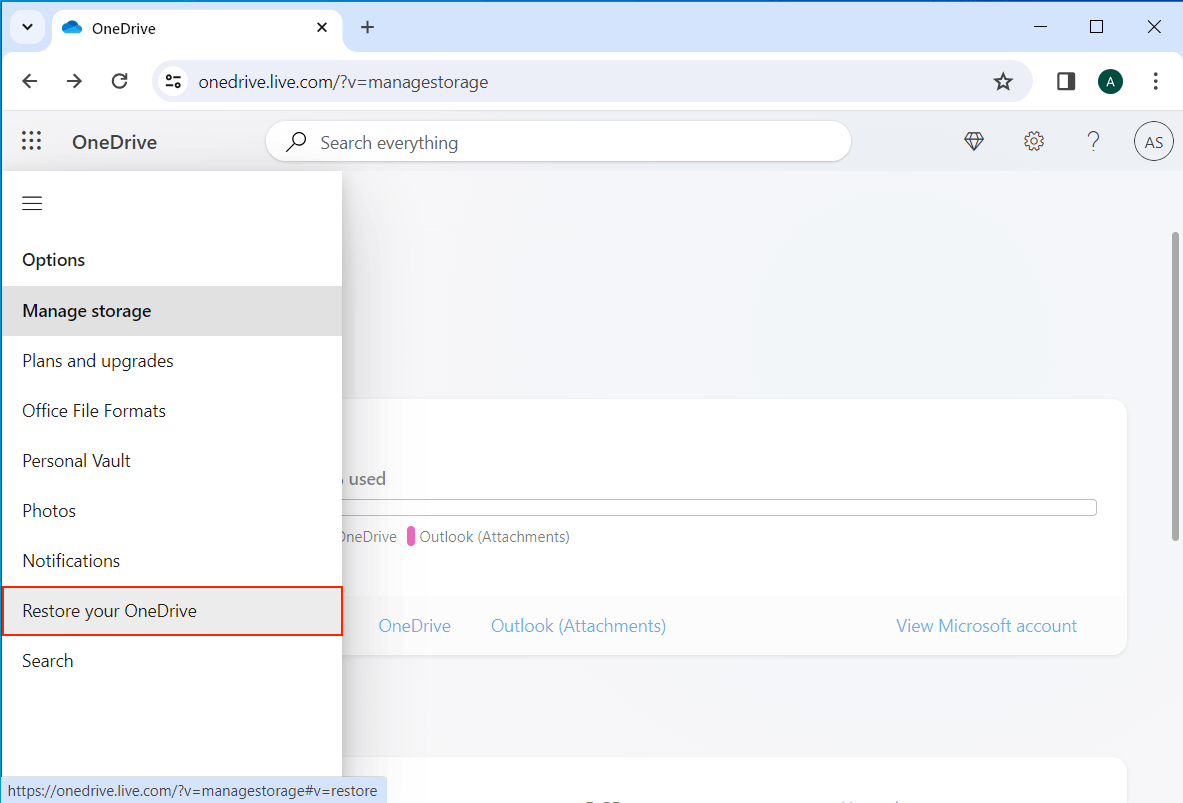Expand the tab search dropdown

pyautogui.click(x=28, y=27)
